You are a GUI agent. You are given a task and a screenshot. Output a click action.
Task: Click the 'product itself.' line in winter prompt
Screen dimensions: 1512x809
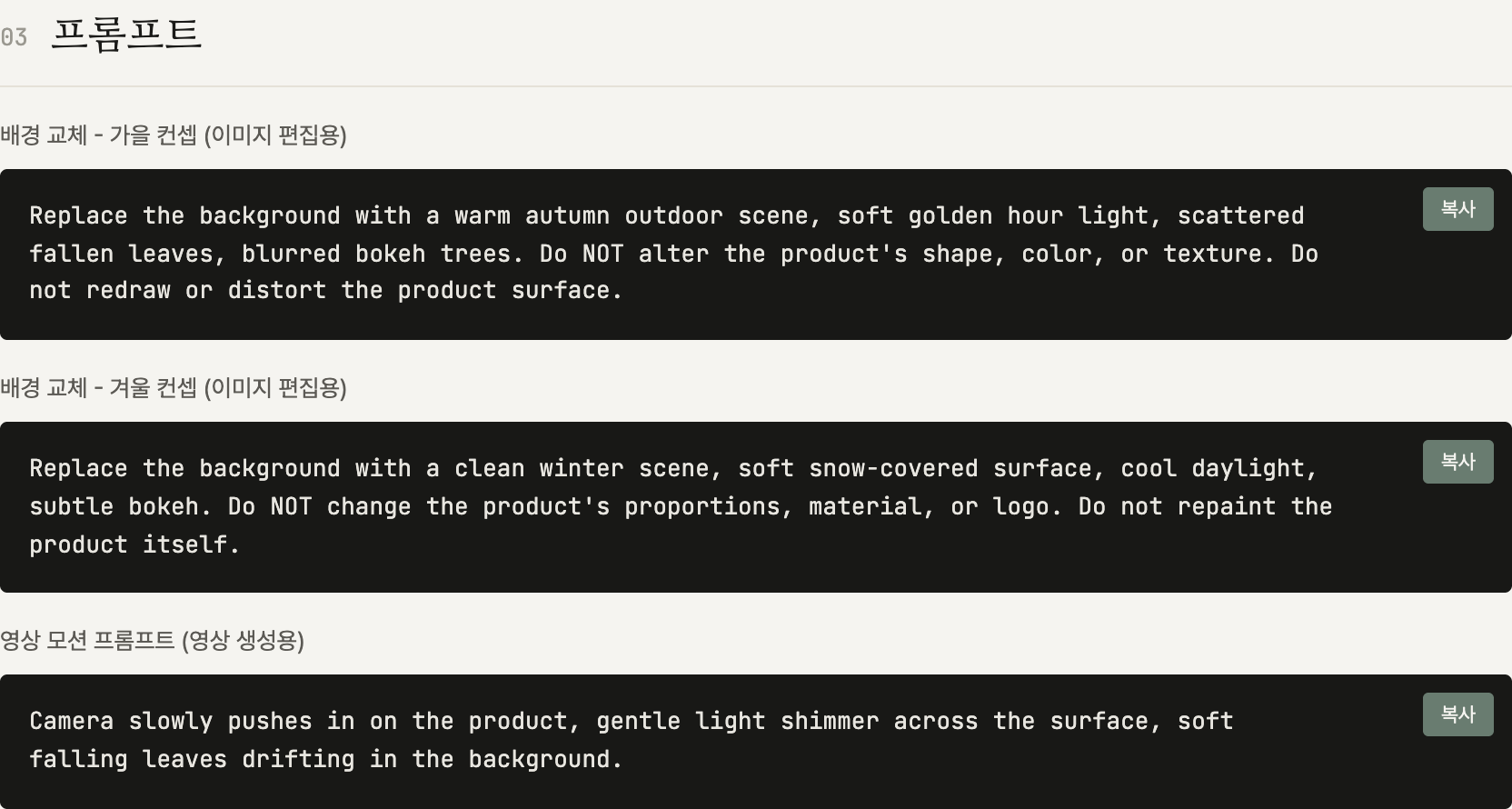click(134, 544)
